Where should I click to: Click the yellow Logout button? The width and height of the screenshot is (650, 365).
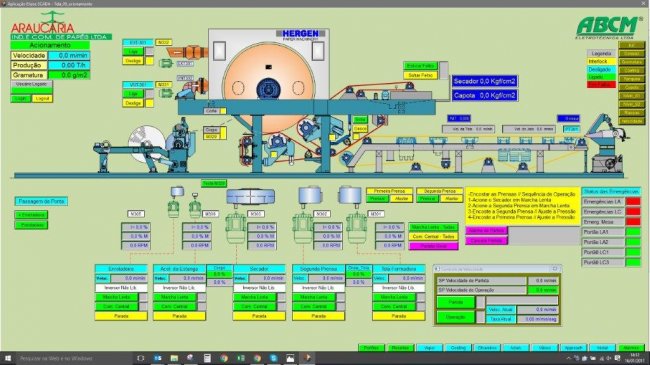click(42, 99)
